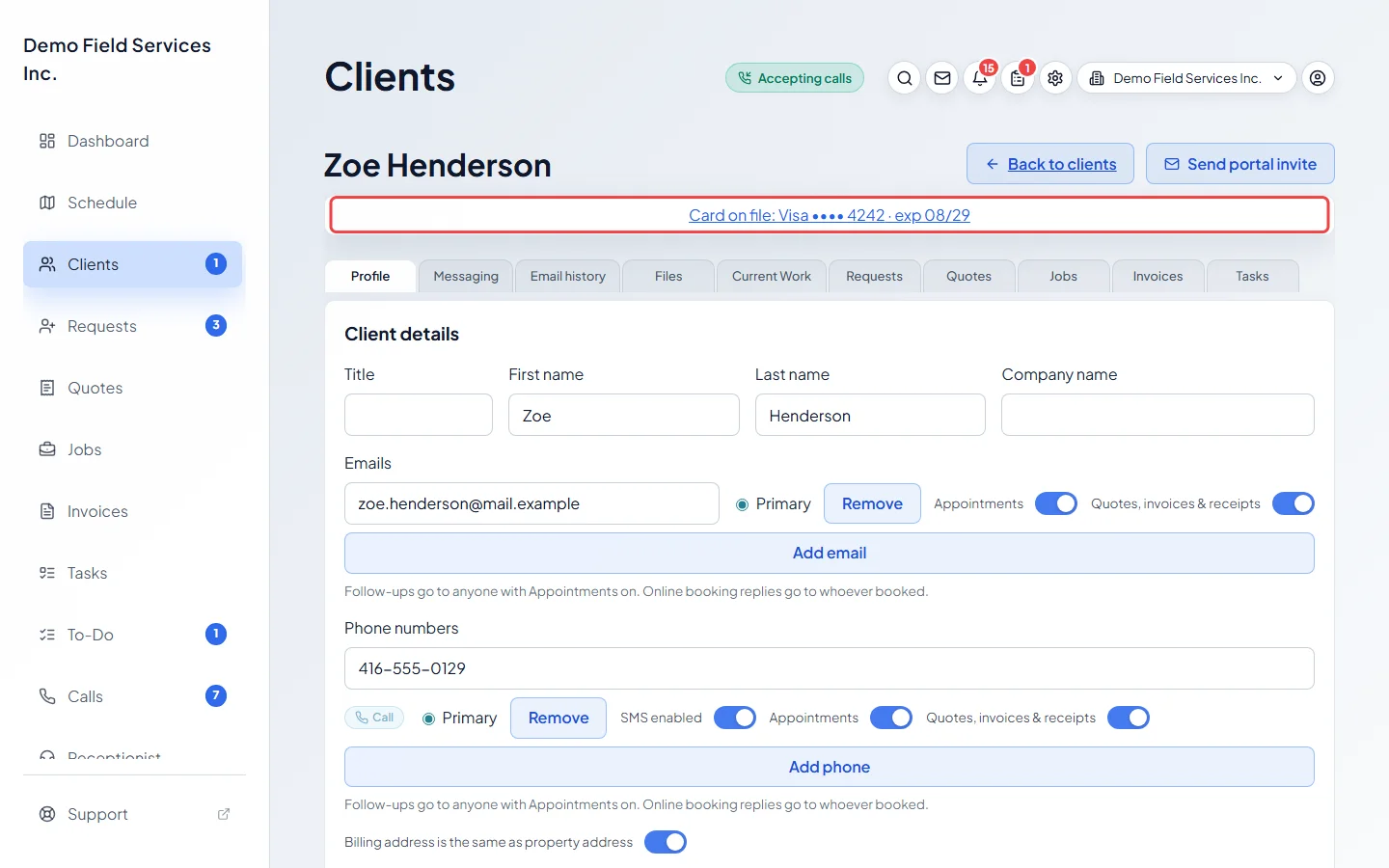Toggle billing address same as property switch
Viewport: 1389px width, 868px height.
click(666, 842)
